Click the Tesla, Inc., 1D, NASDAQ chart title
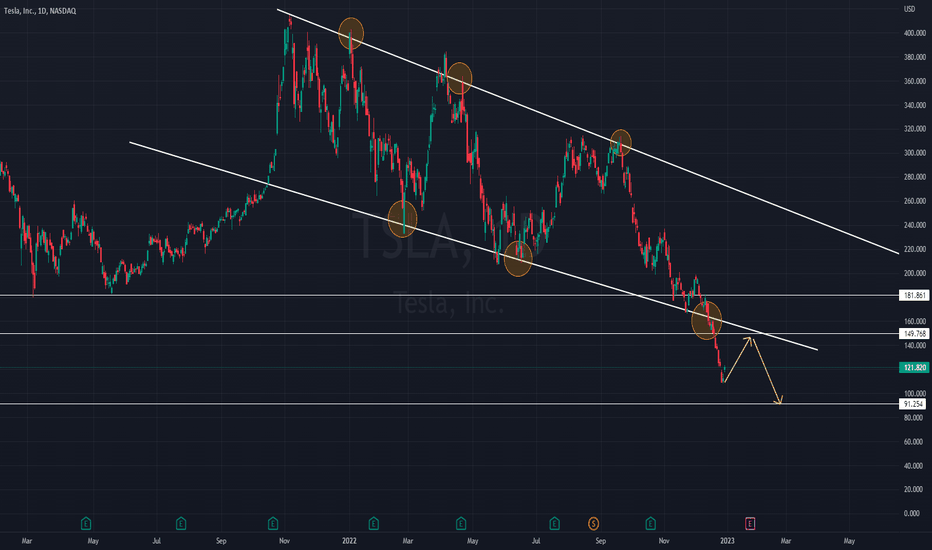This screenshot has width=932, height=550. click(40, 11)
